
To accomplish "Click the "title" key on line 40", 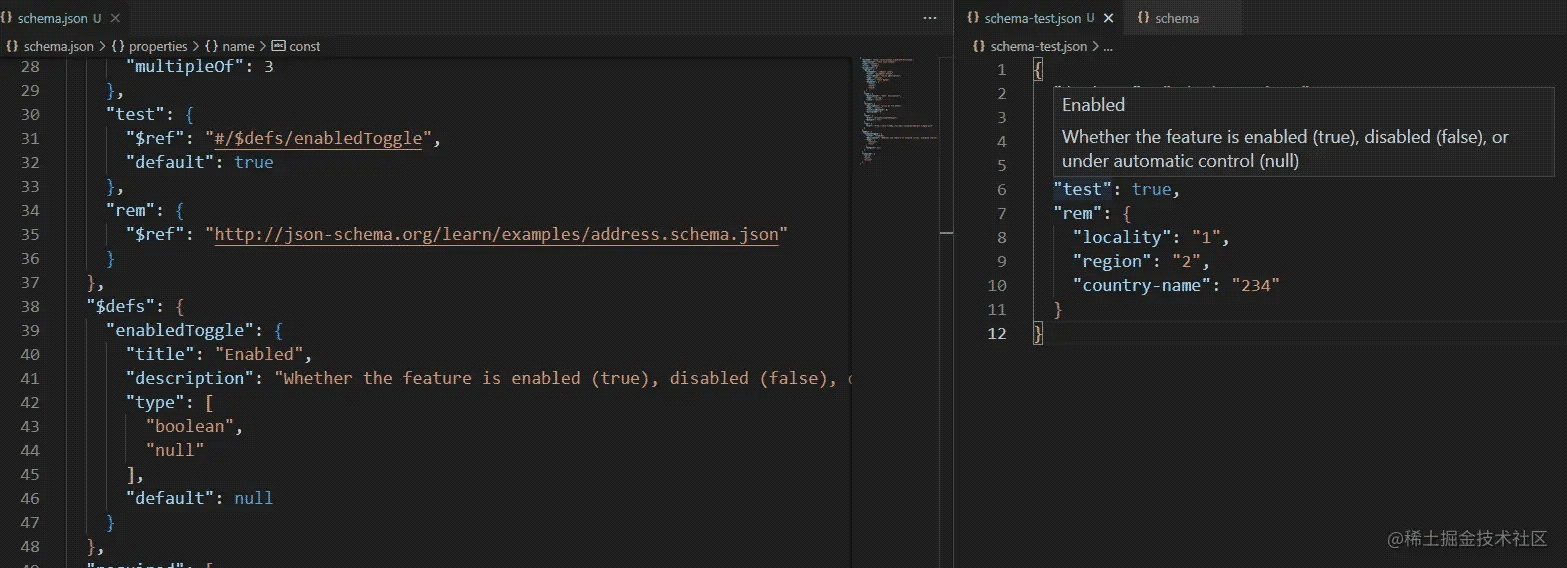I will click(160, 355).
